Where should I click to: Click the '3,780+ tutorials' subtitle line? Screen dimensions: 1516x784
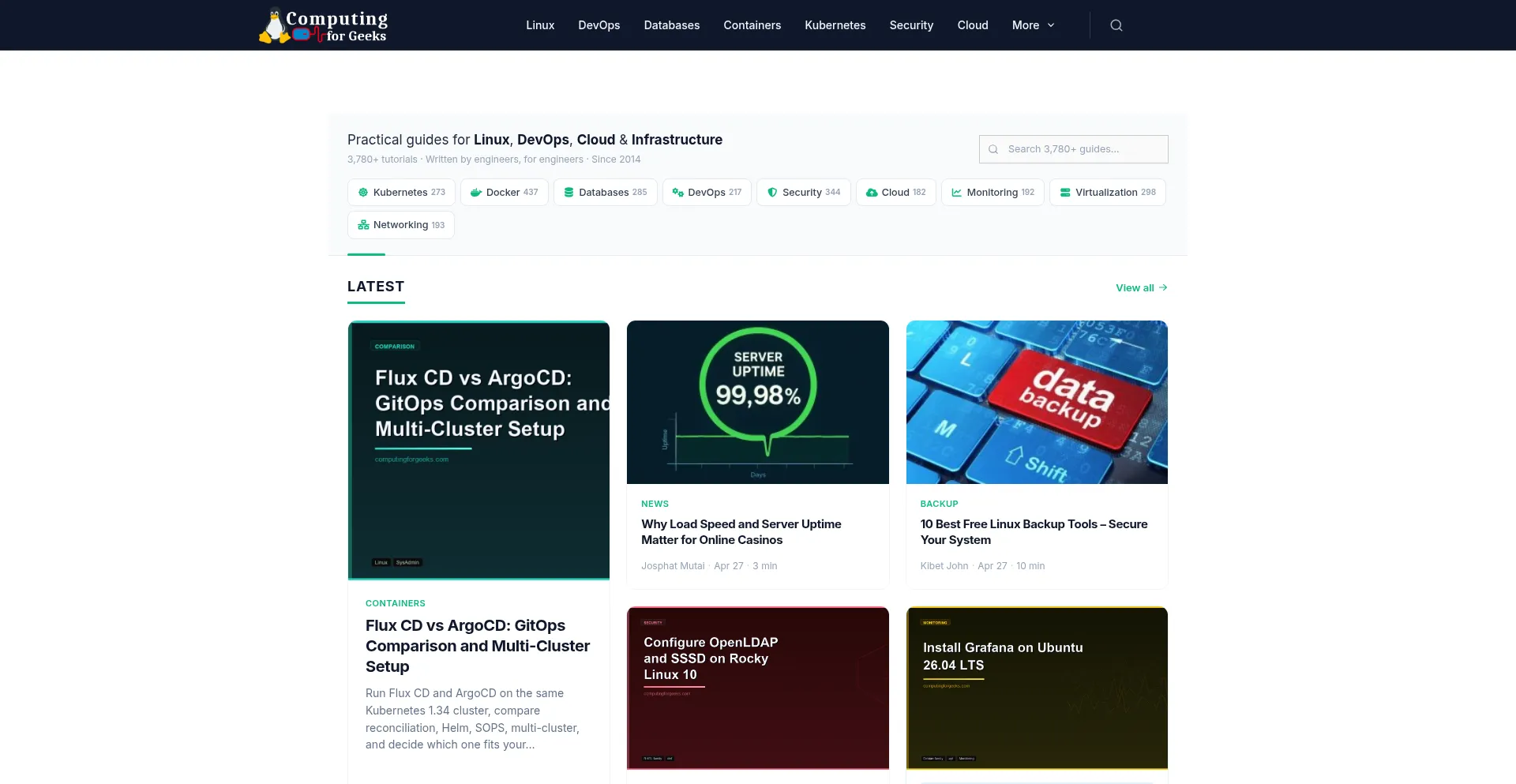[x=494, y=159]
